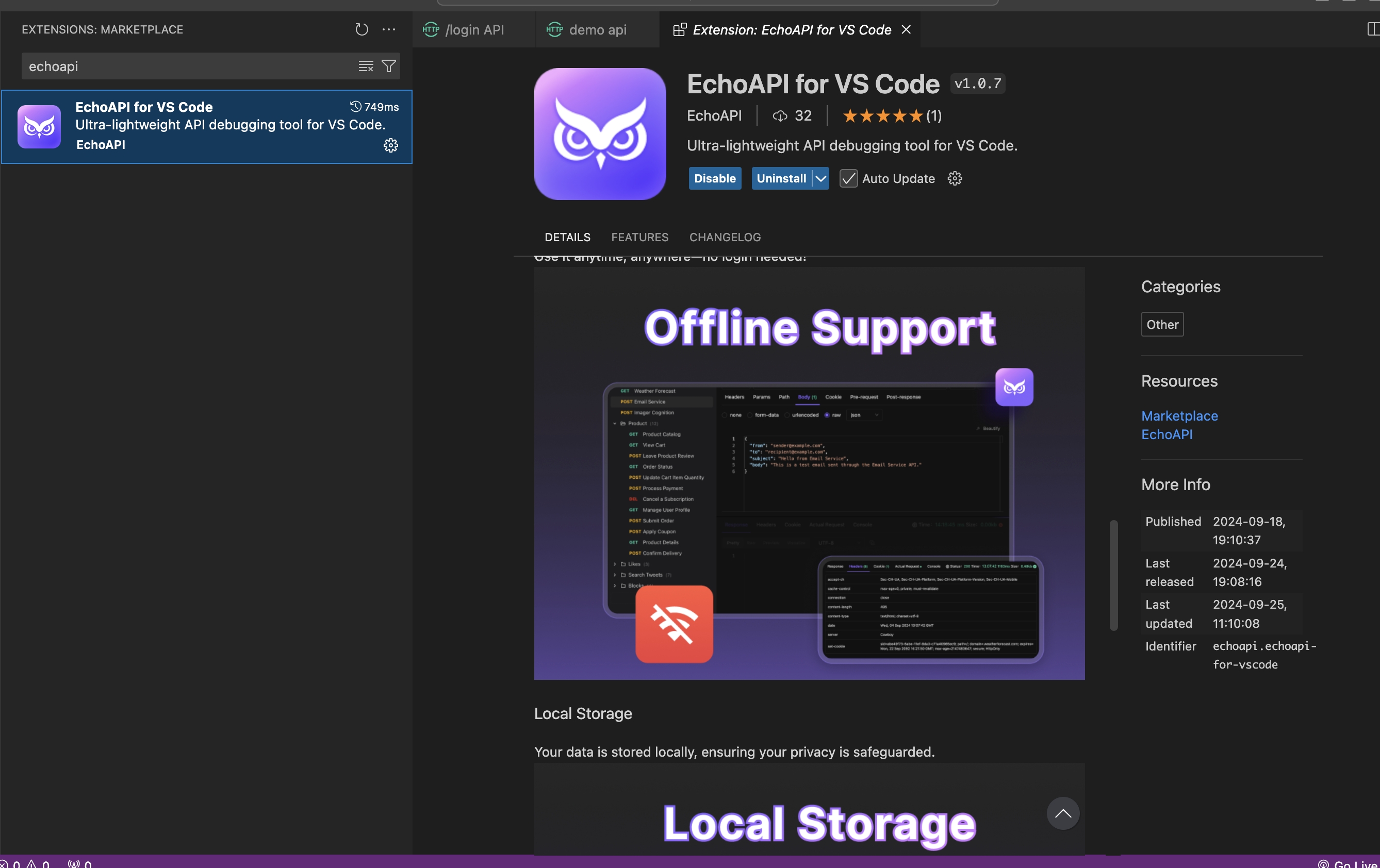Open the manage gear on the EchoAPI list item
1380x868 pixels.
tap(391, 145)
